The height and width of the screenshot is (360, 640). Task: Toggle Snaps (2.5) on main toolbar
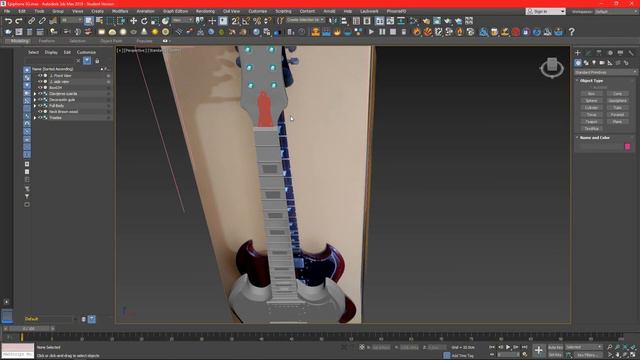(236, 21)
